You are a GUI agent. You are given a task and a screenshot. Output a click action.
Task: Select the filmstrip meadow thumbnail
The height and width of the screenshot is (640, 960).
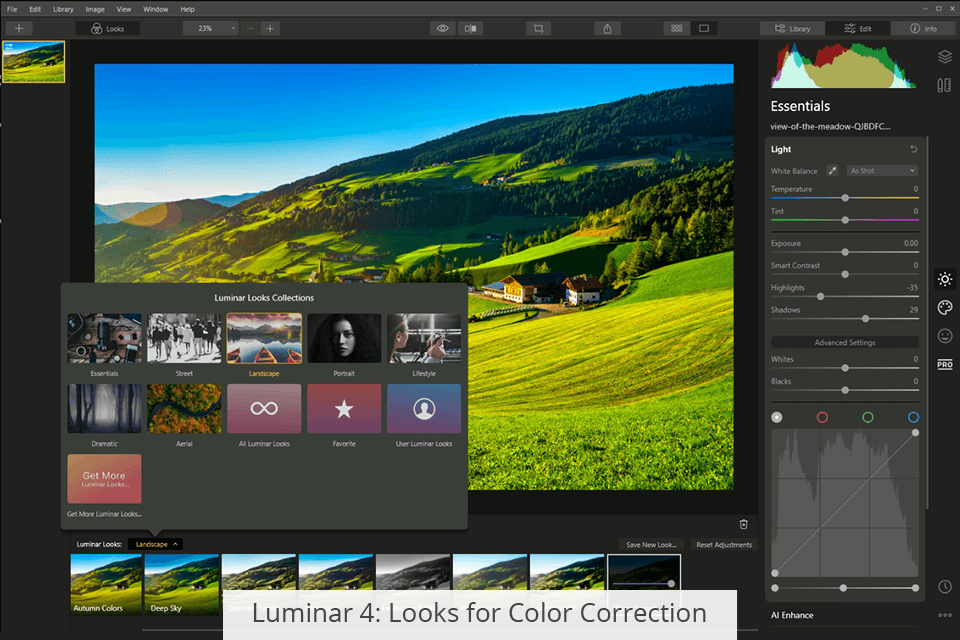click(x=34, y=62)
